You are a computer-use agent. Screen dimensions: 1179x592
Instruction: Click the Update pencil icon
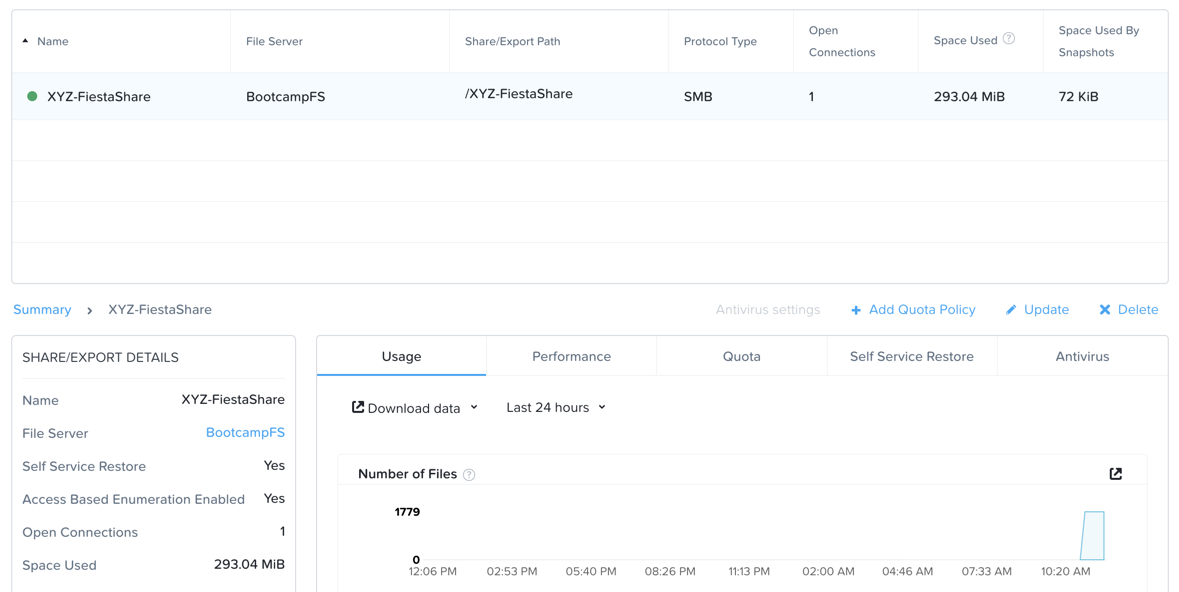coord(1011,310)
